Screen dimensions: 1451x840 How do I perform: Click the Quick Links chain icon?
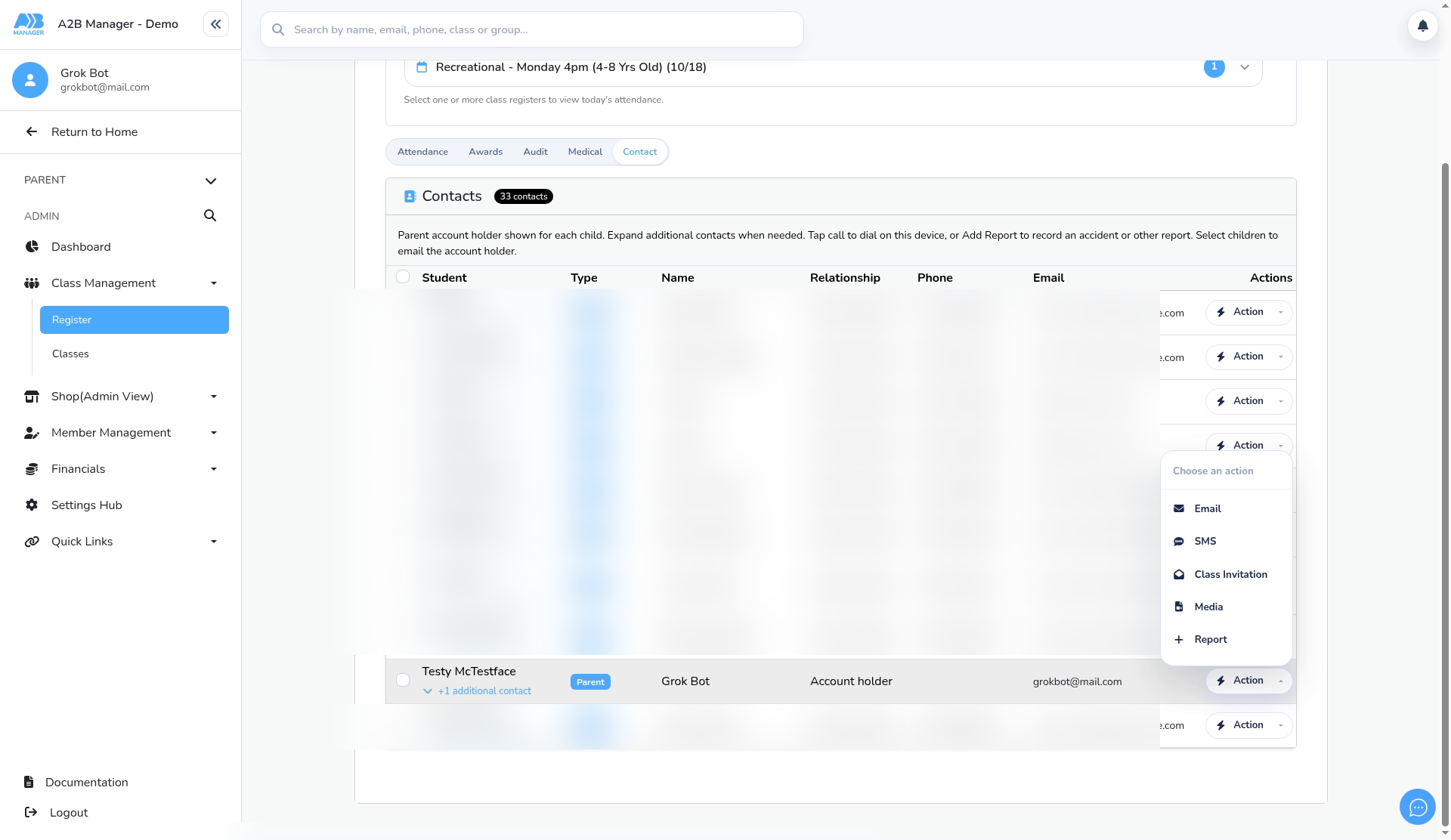(x=32, y=542)
